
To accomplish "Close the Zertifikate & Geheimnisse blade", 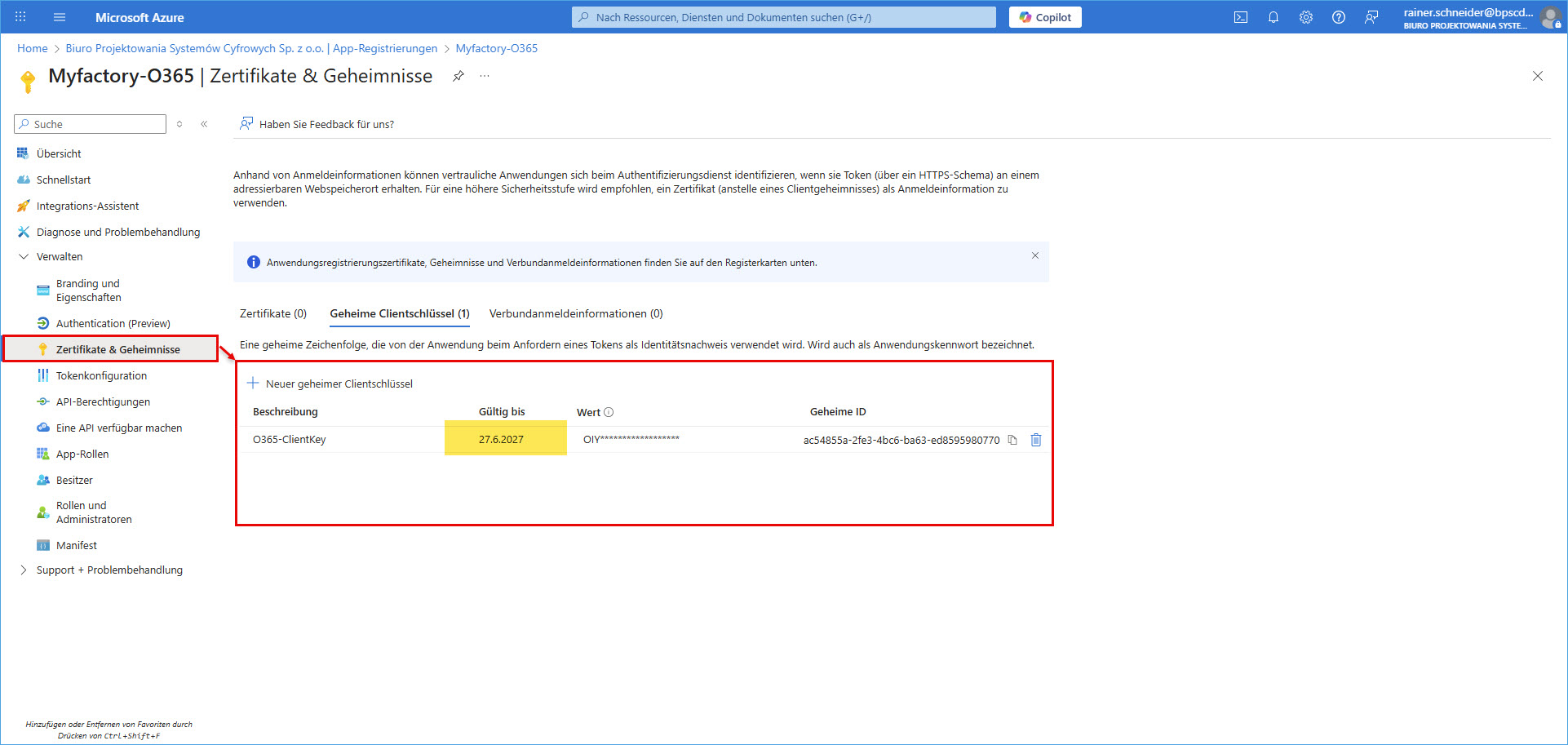I will [1537, 76].
